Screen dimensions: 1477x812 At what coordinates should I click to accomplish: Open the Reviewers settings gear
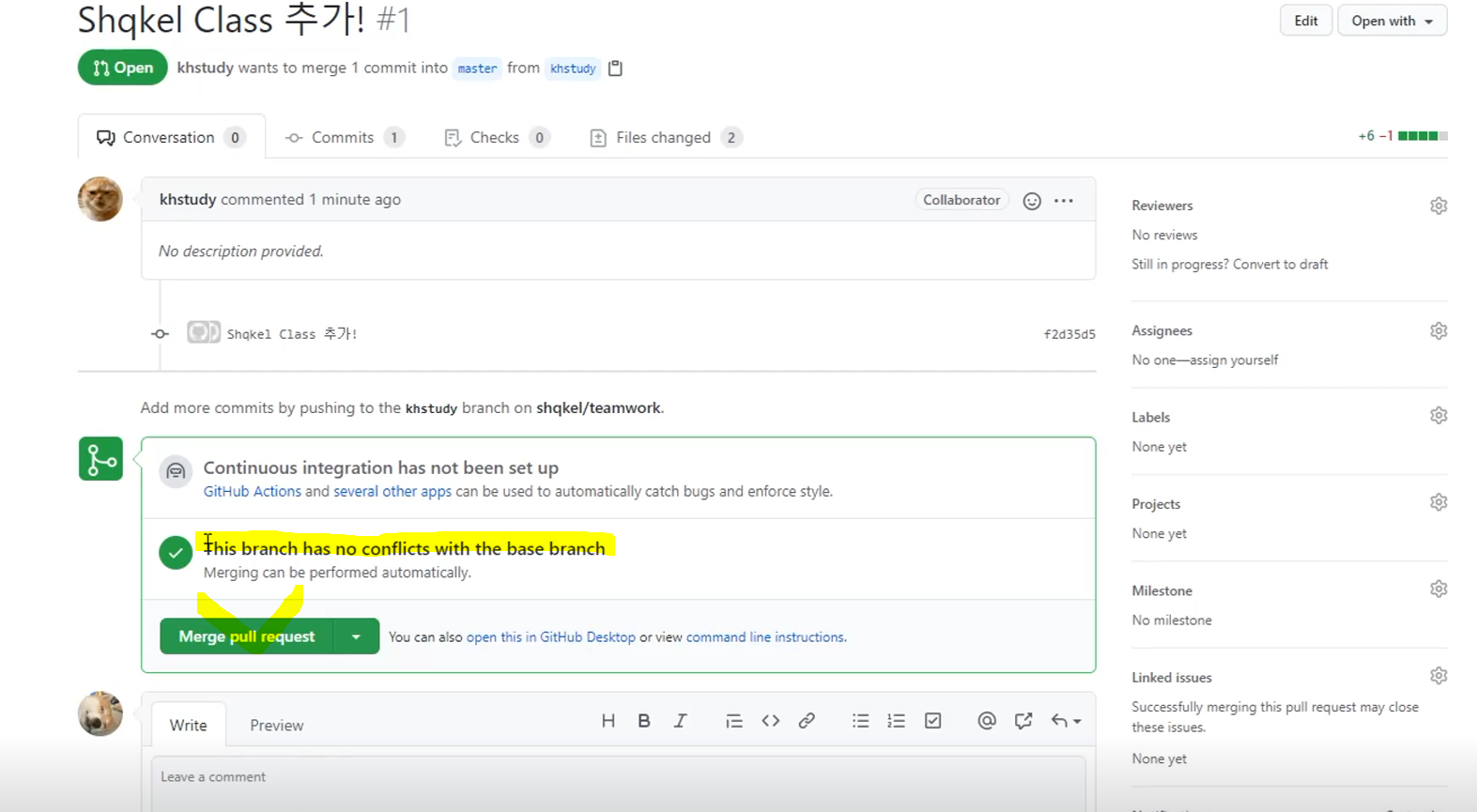[x=1439, y=206]
